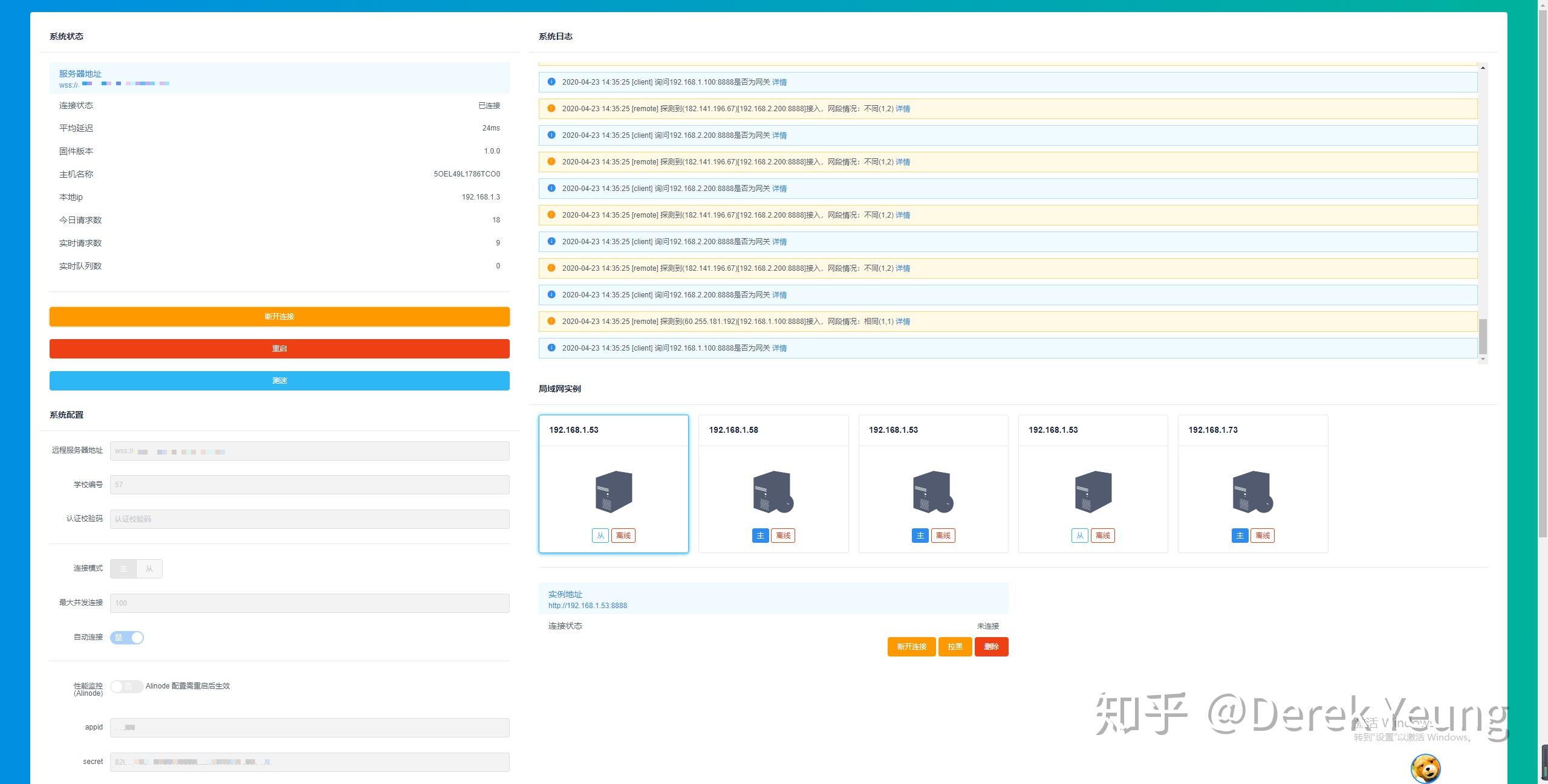The width and height of the screenshot is (1548, 784).
Task: Toggle the 性能监控 Alinode switch
Action: [127, 687]
